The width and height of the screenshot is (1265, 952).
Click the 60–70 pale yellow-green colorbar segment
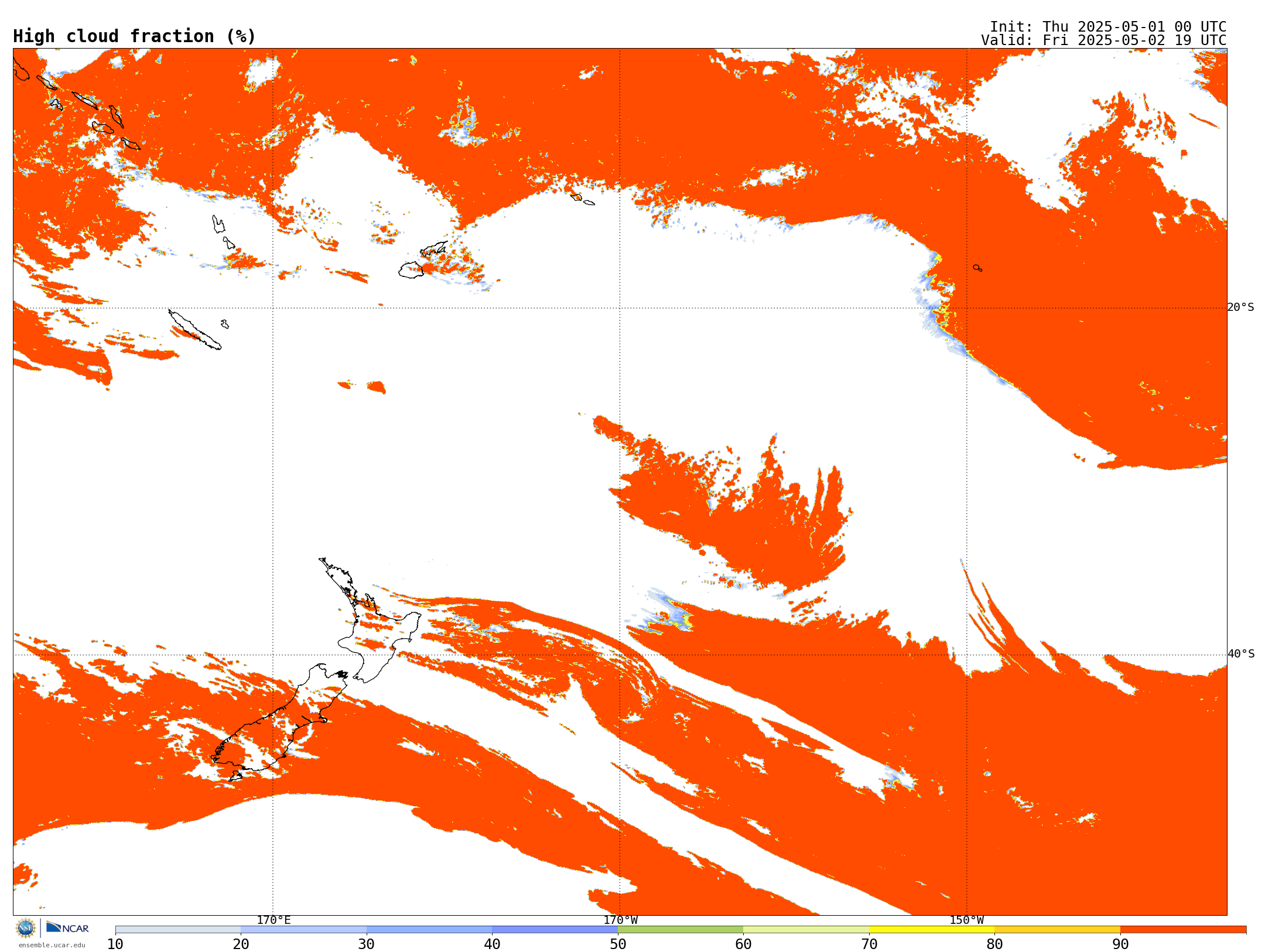[x=806, y=930]
